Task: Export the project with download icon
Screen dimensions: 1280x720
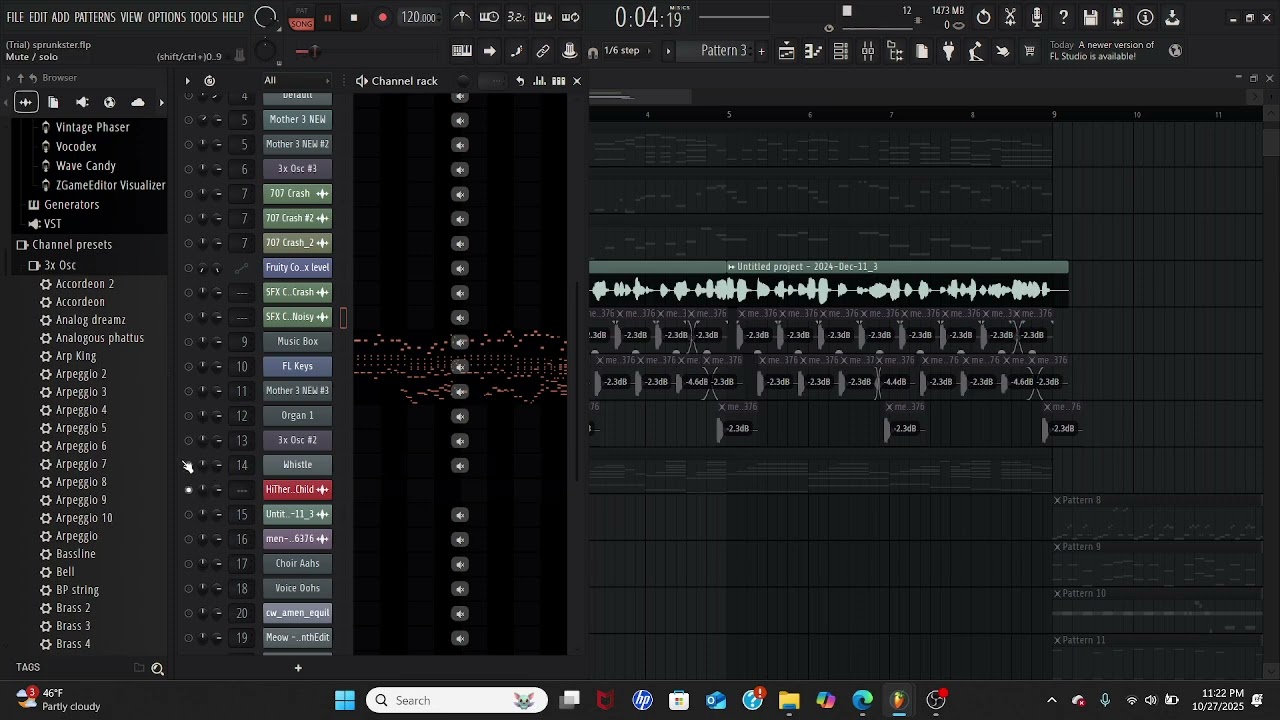Action: point(1172,17)
